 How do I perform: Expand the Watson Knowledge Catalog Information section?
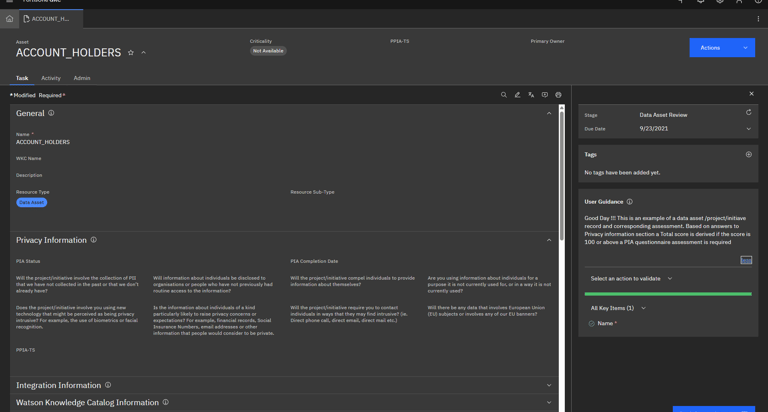tap(549, 402)
